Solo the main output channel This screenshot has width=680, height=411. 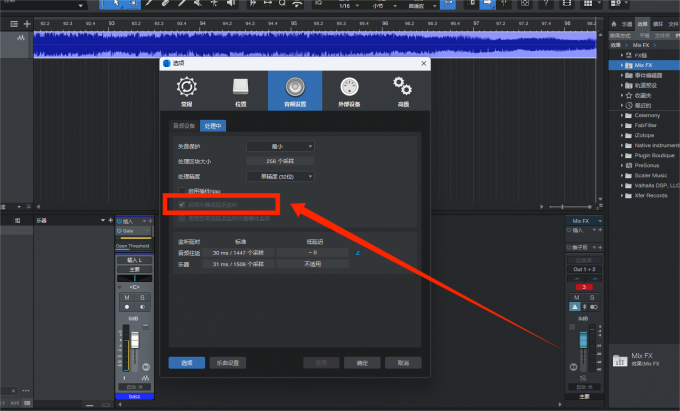pyautogui.click(x=592, y=297)
